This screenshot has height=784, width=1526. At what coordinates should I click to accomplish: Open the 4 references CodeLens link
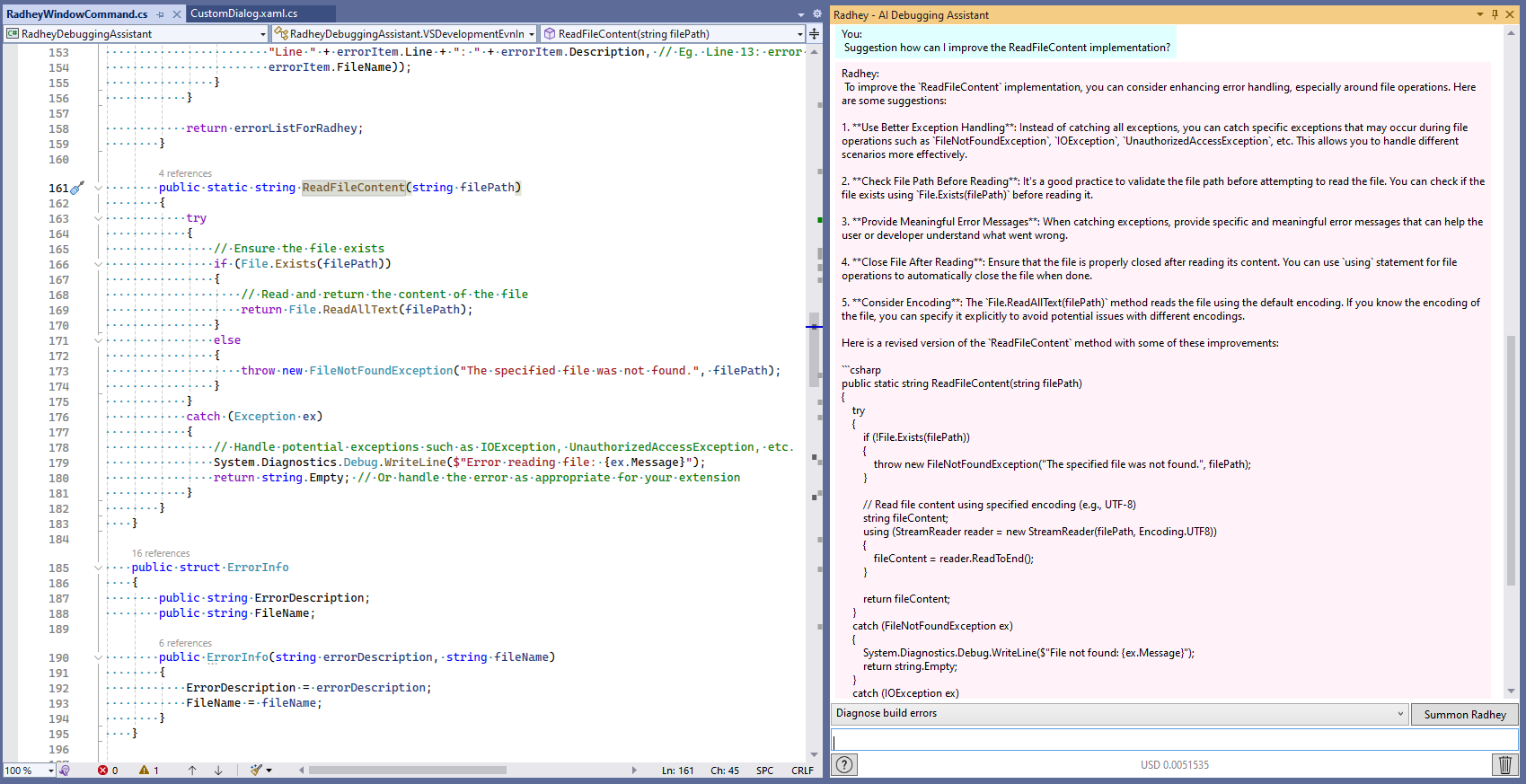click(185, 173)
